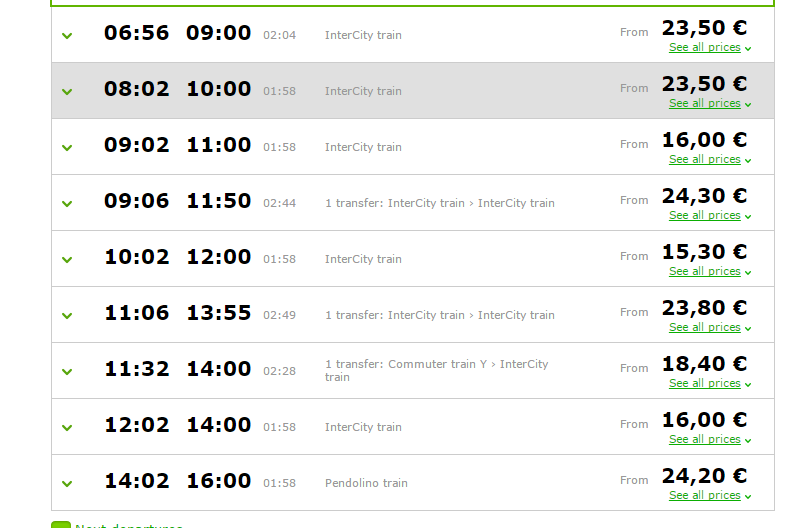
Task: See all prices for the 12:02 departure
Action: (x=705, y=440)
